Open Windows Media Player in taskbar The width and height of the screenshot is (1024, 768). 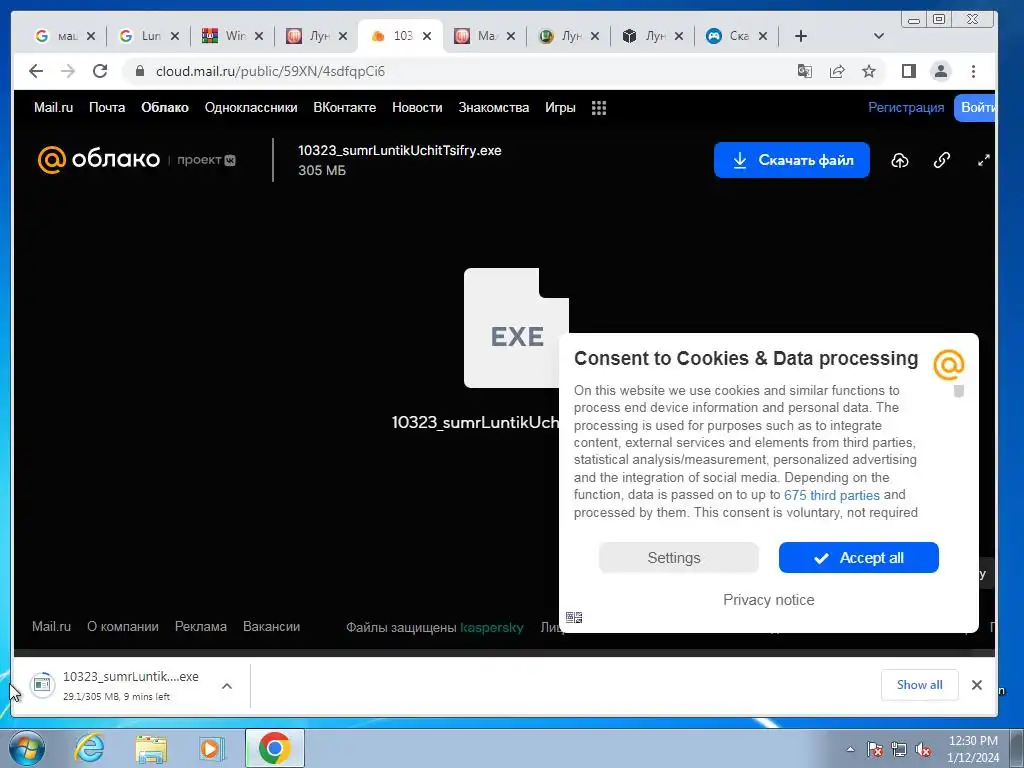coord(212,748)
